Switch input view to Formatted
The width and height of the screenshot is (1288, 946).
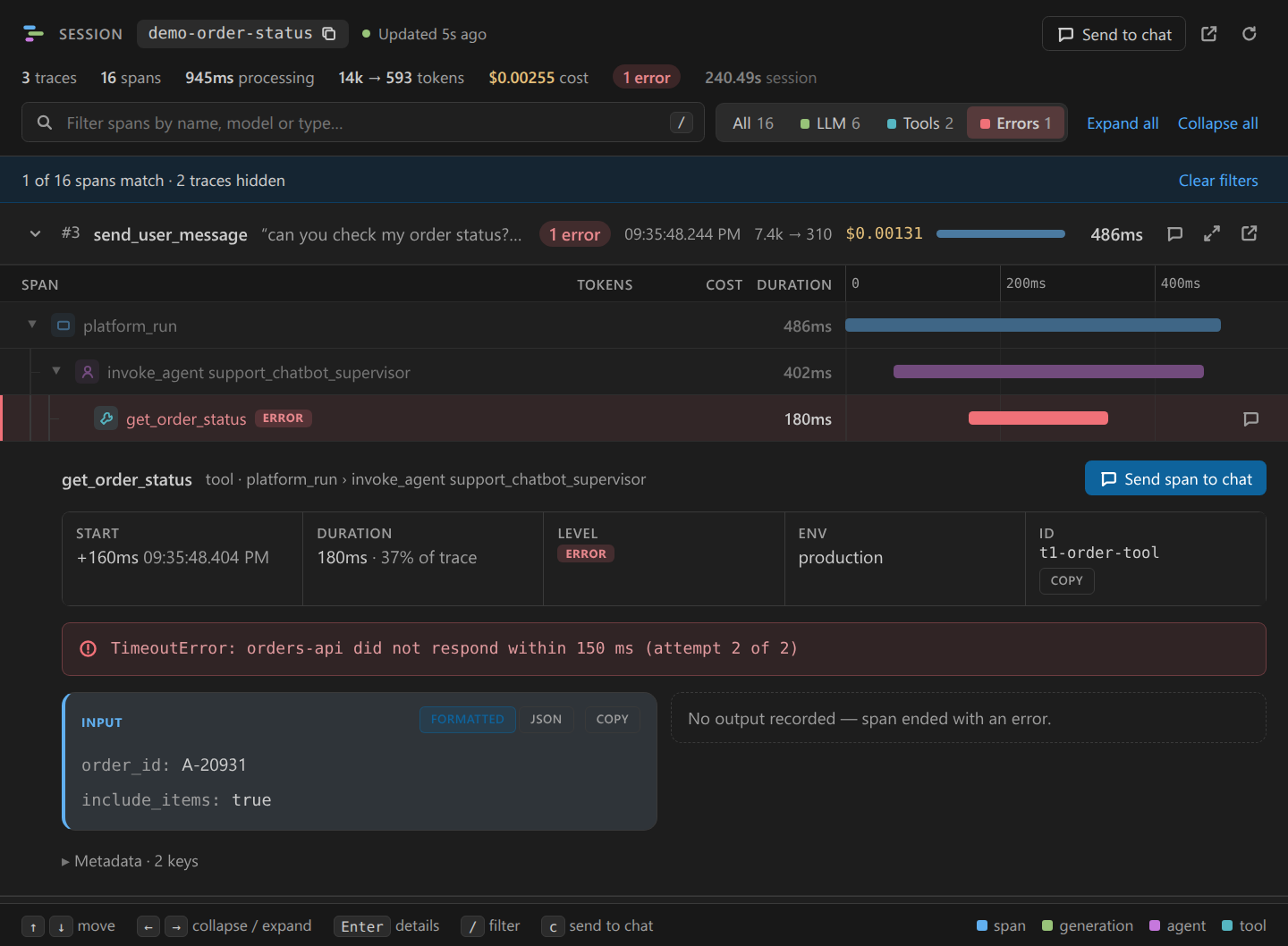click(468, 720)
